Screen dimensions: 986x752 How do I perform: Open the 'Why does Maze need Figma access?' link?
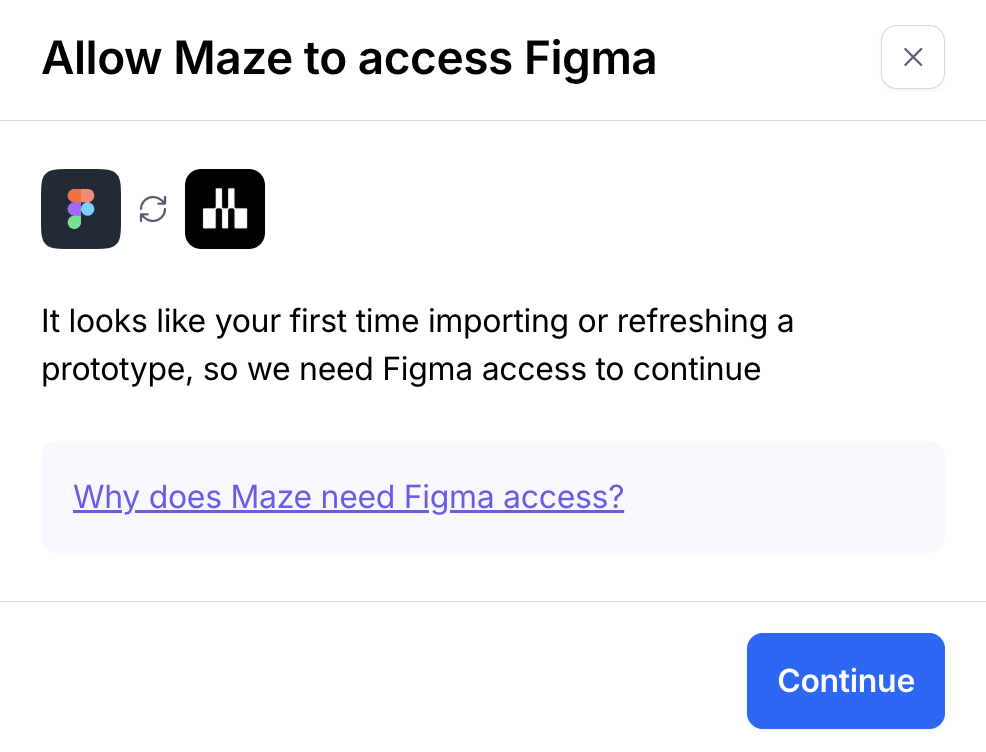[x=348, y=496]
